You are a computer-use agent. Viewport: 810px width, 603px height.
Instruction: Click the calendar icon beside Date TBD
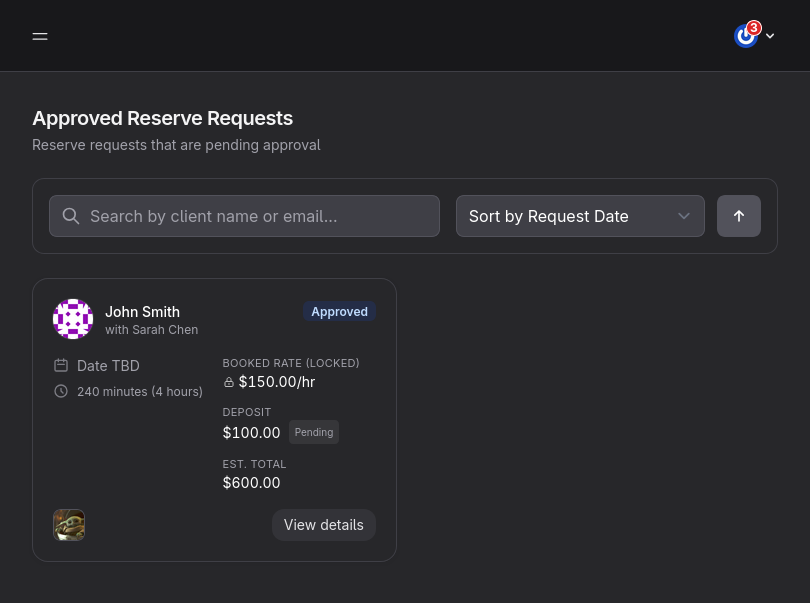pos(61,365)
